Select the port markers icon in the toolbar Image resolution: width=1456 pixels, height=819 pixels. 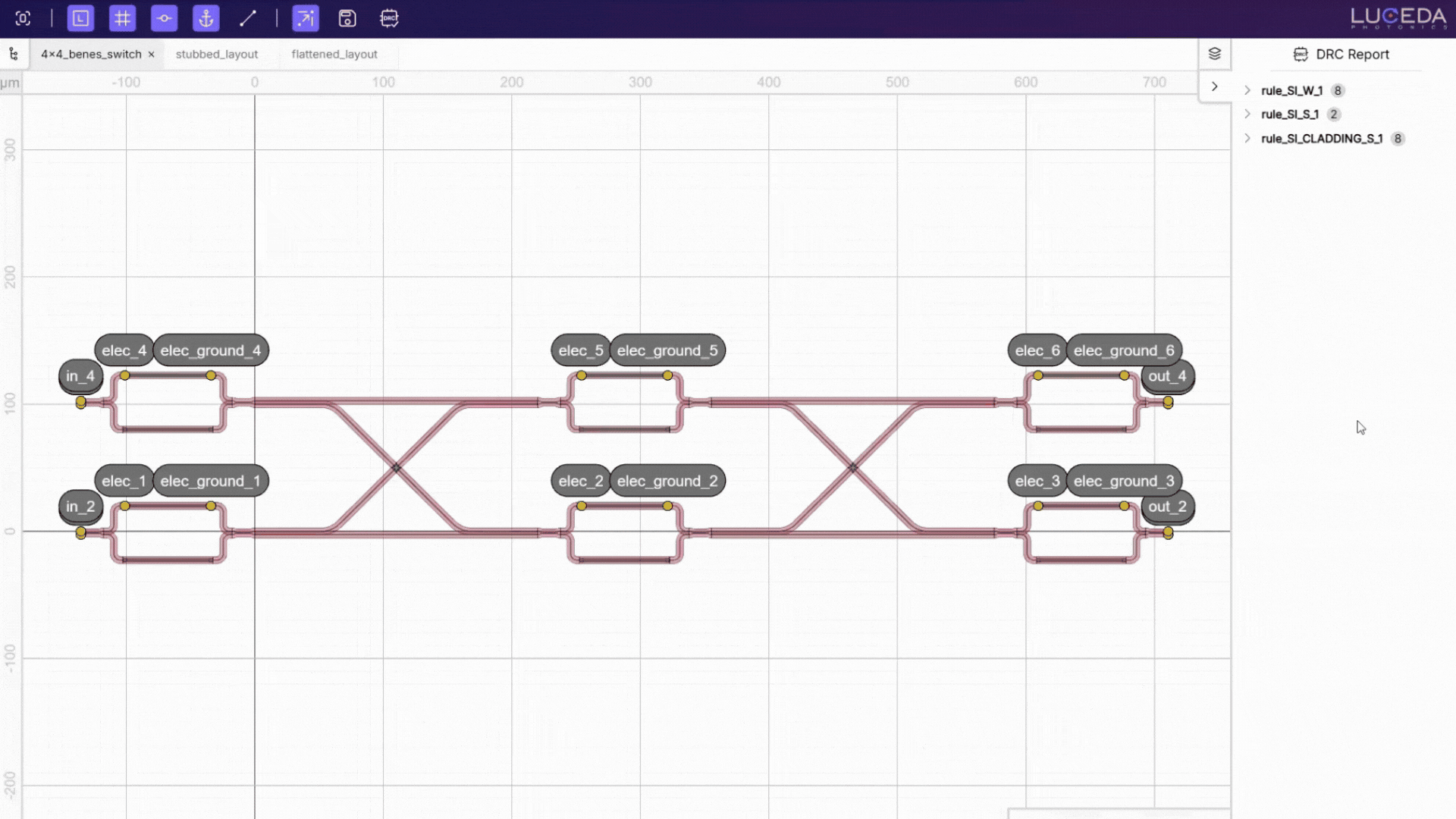pyautogui.click(x=165, y=18)
